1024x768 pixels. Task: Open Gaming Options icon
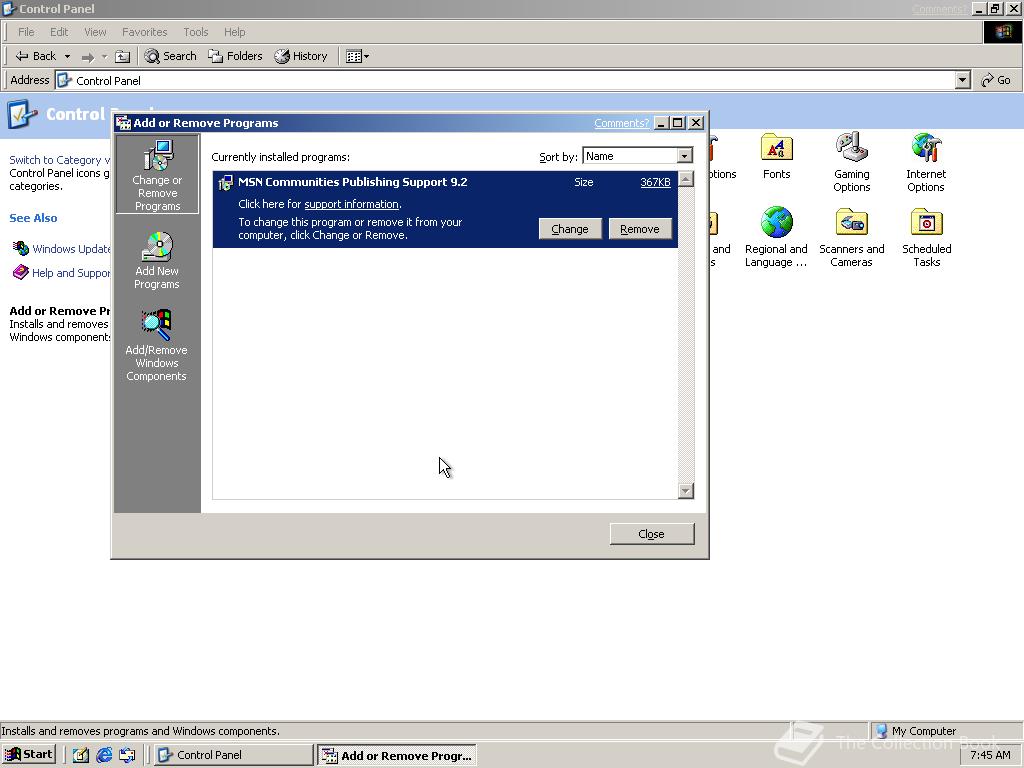click(852, 162)
